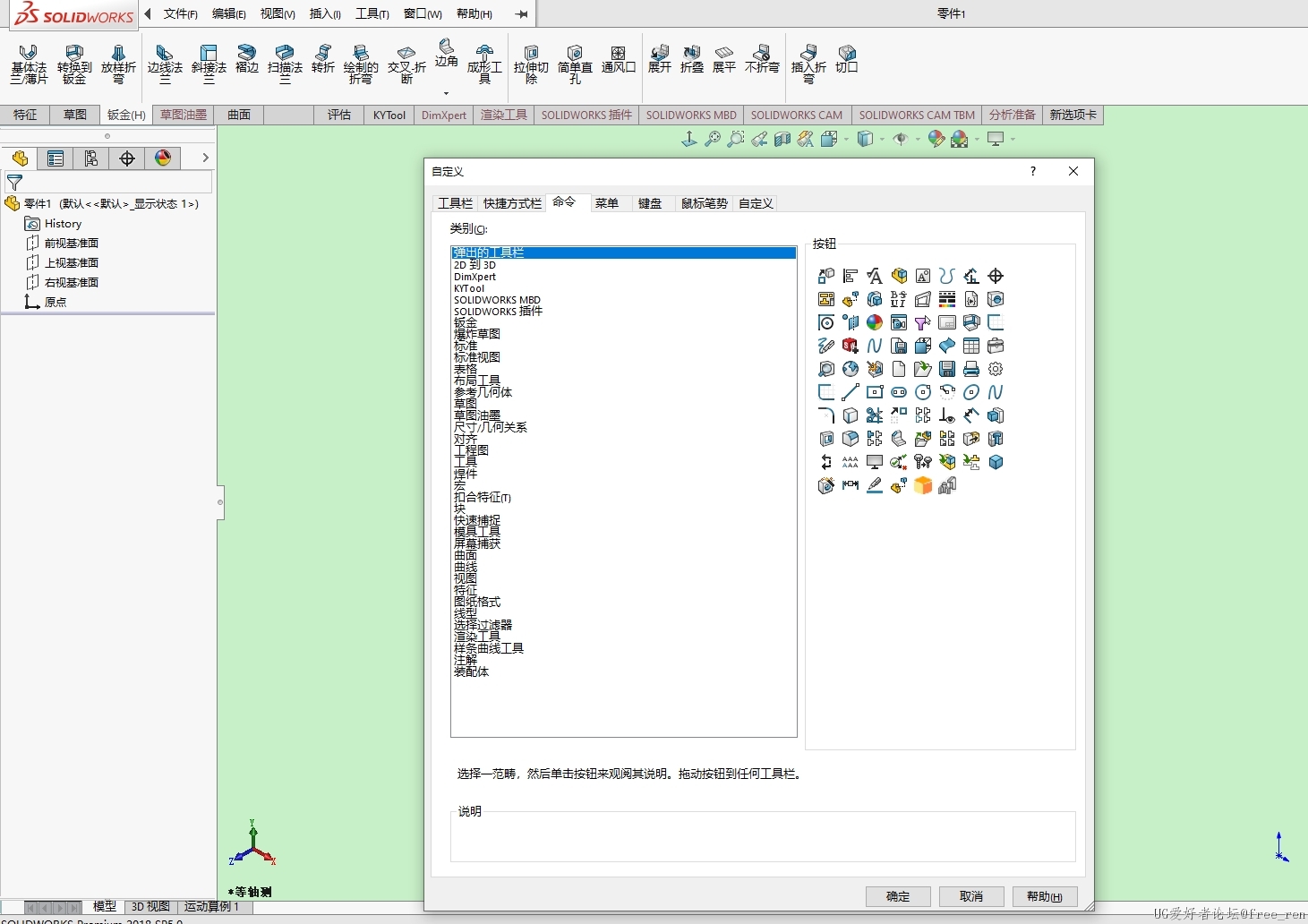The image size is (1308, 924).
Task: Switch to the 评估 CommandManager tab
Action: tap(339, 115)
